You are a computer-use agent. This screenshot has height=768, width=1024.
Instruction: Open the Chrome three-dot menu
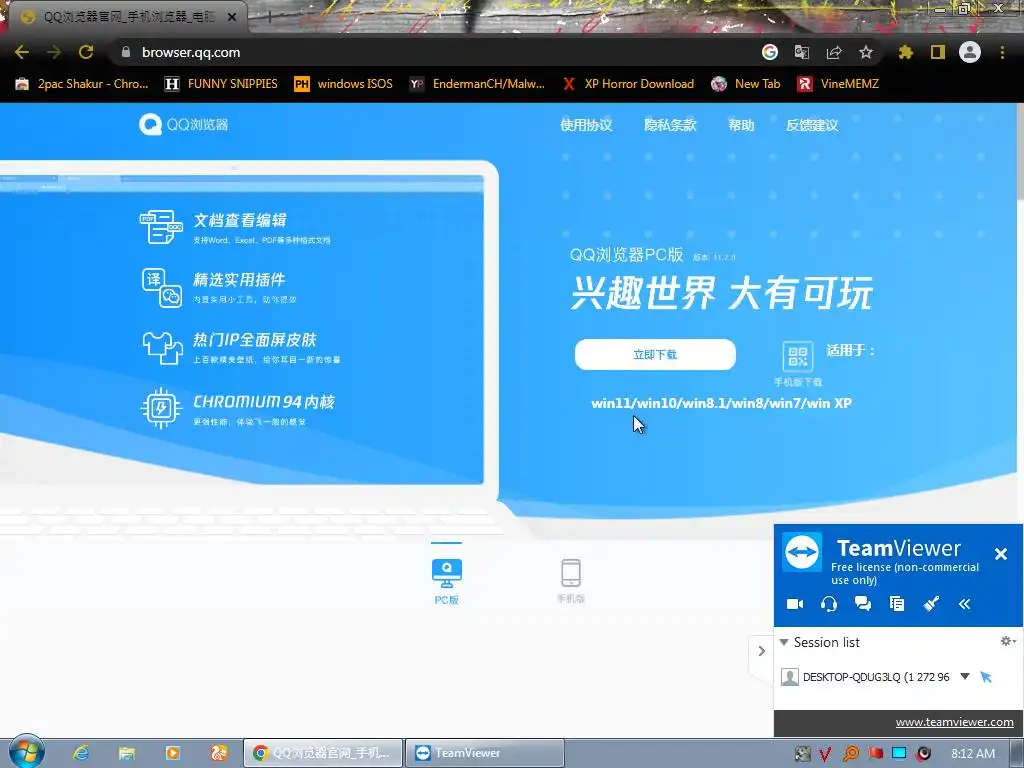(1002, 52)
